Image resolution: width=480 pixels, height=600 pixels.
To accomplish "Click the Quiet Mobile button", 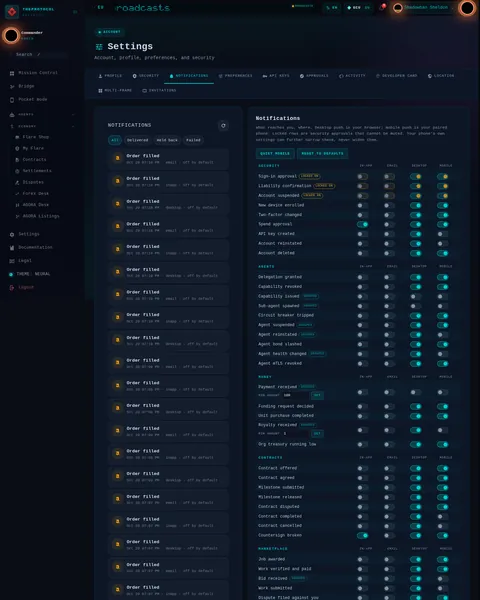I will (275, 153).
